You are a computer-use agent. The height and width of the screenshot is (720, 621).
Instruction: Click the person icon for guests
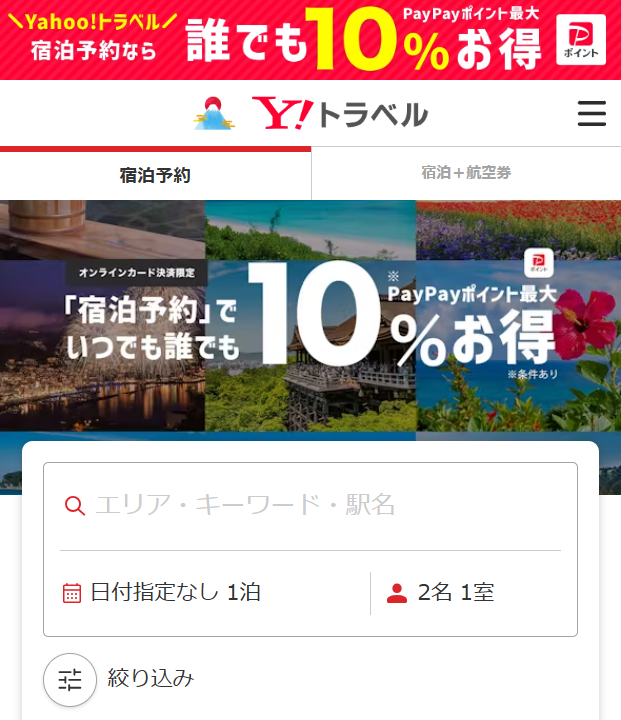tap(397, 593)
